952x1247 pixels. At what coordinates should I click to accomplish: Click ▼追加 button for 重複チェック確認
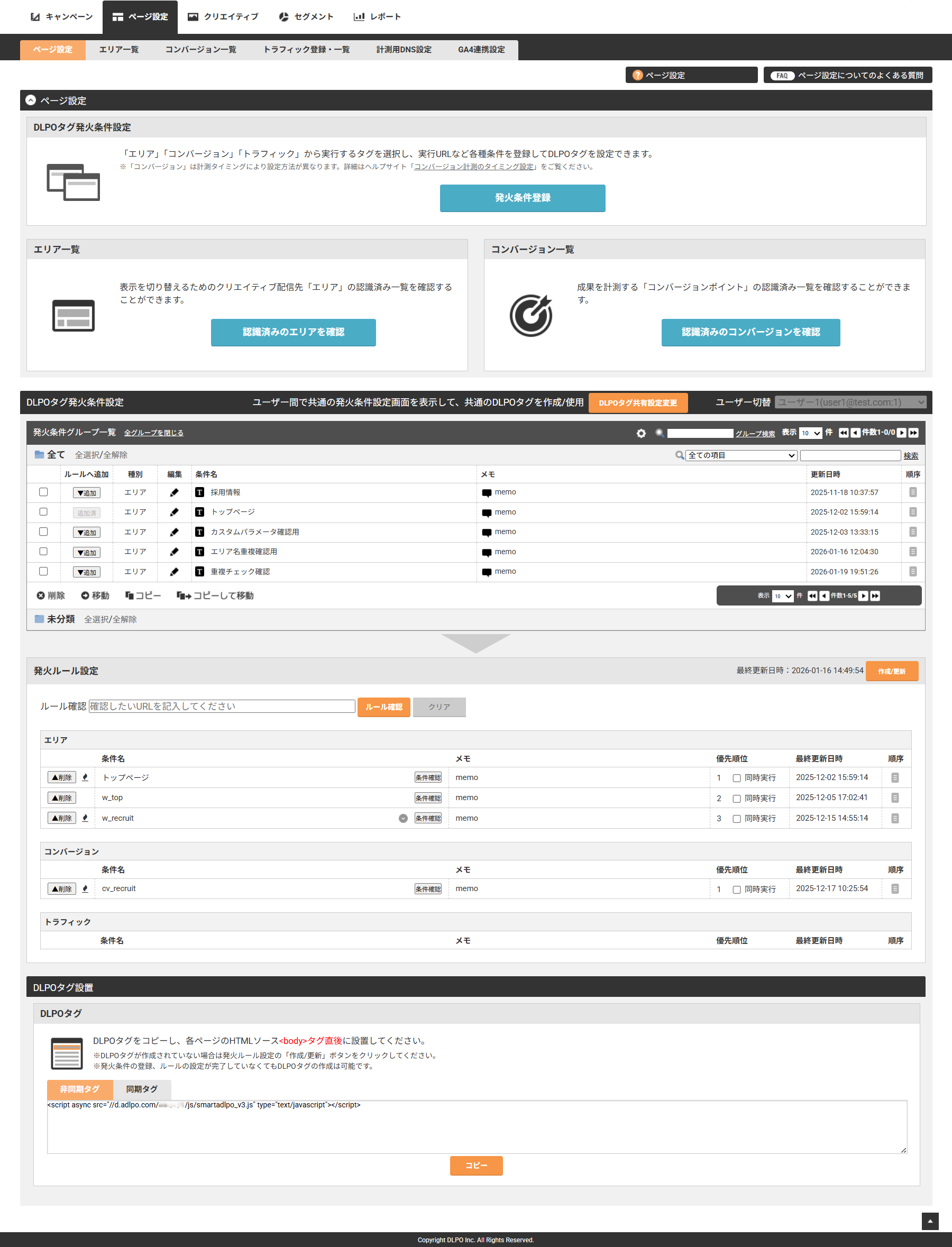point(87,572)
